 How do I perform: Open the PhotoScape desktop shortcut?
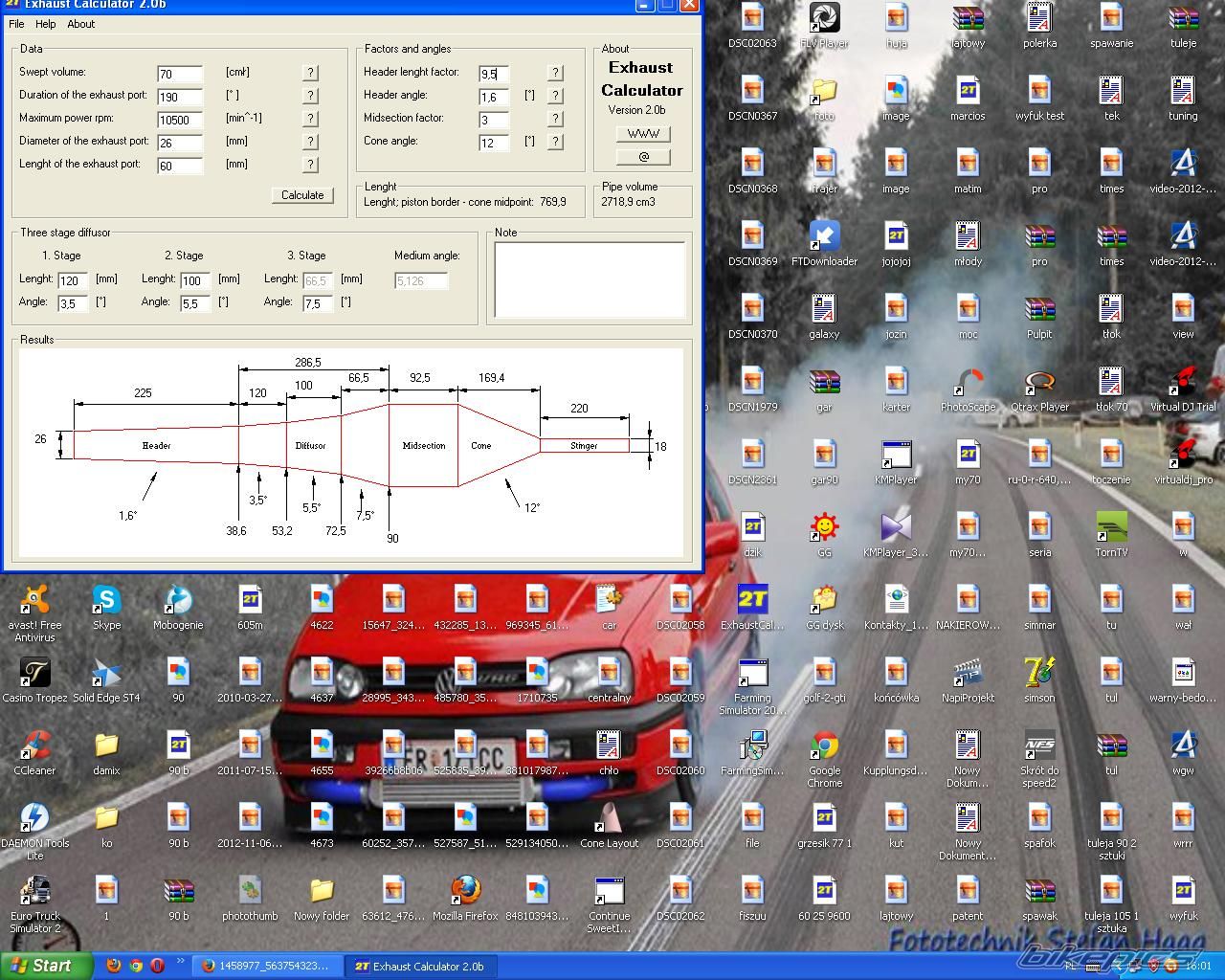point(968,383)
